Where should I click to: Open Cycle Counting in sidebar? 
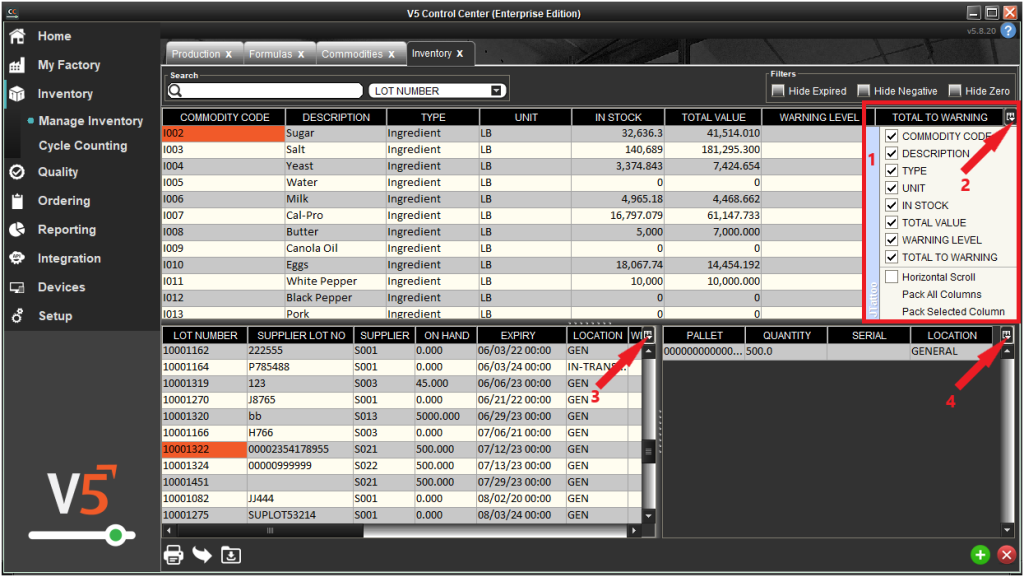tap(83, 146)
